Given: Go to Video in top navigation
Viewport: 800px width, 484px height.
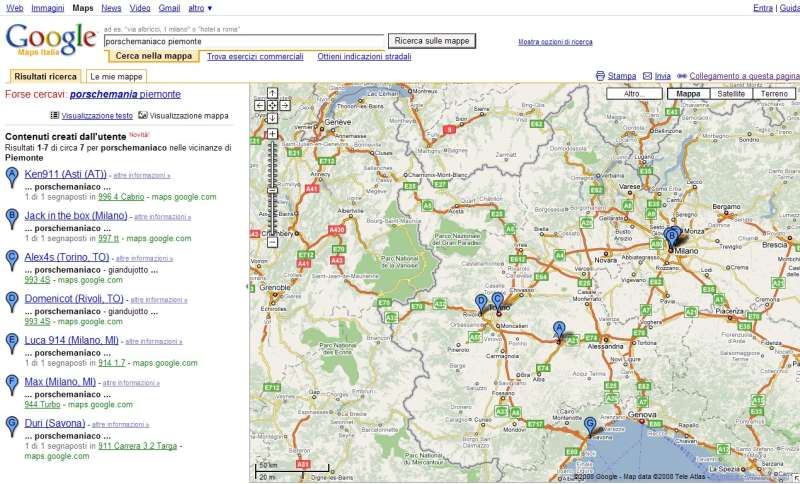Looking at the screenshot, I should [140, 8].
